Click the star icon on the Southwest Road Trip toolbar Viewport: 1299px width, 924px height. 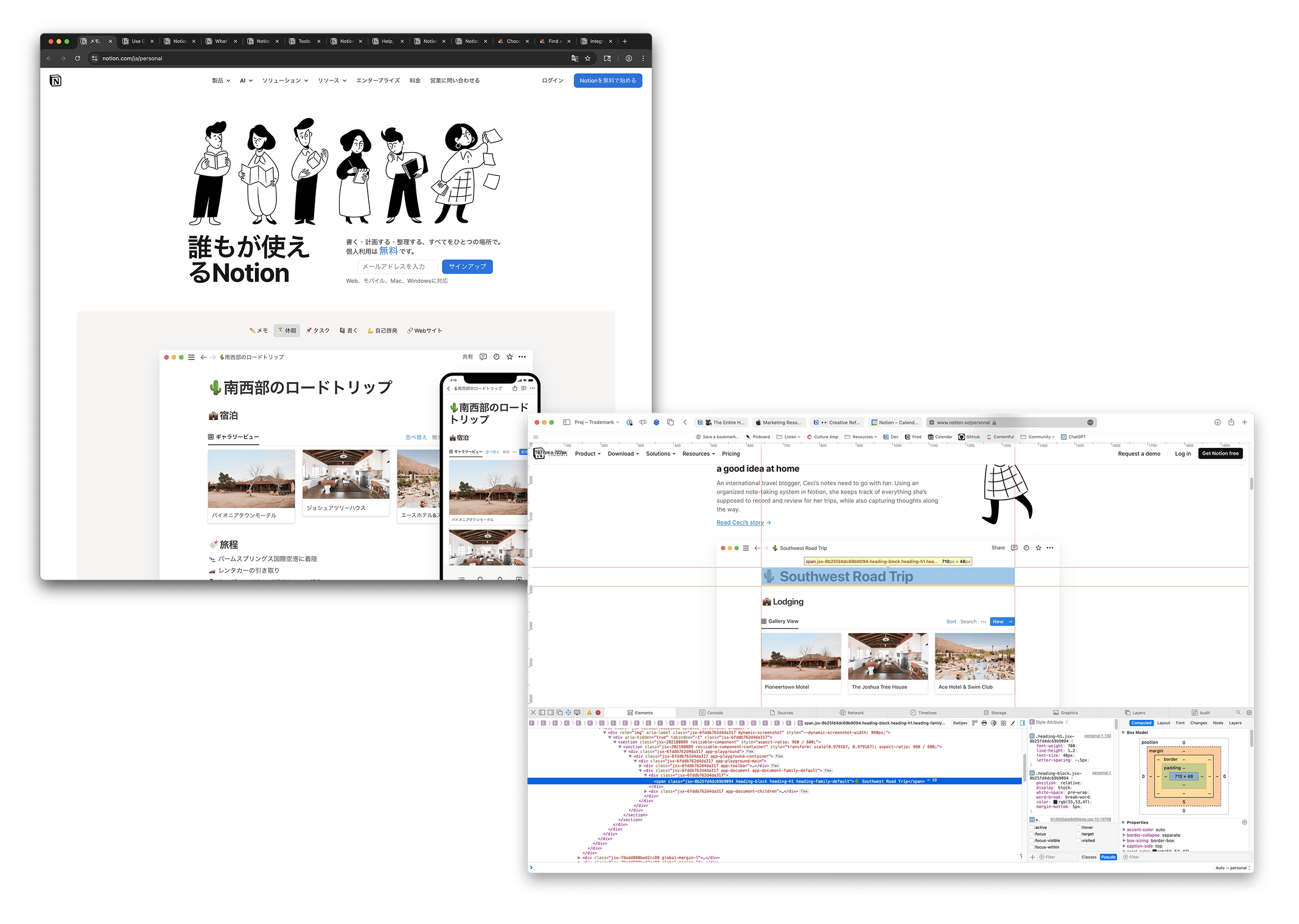click(1038, 548)
